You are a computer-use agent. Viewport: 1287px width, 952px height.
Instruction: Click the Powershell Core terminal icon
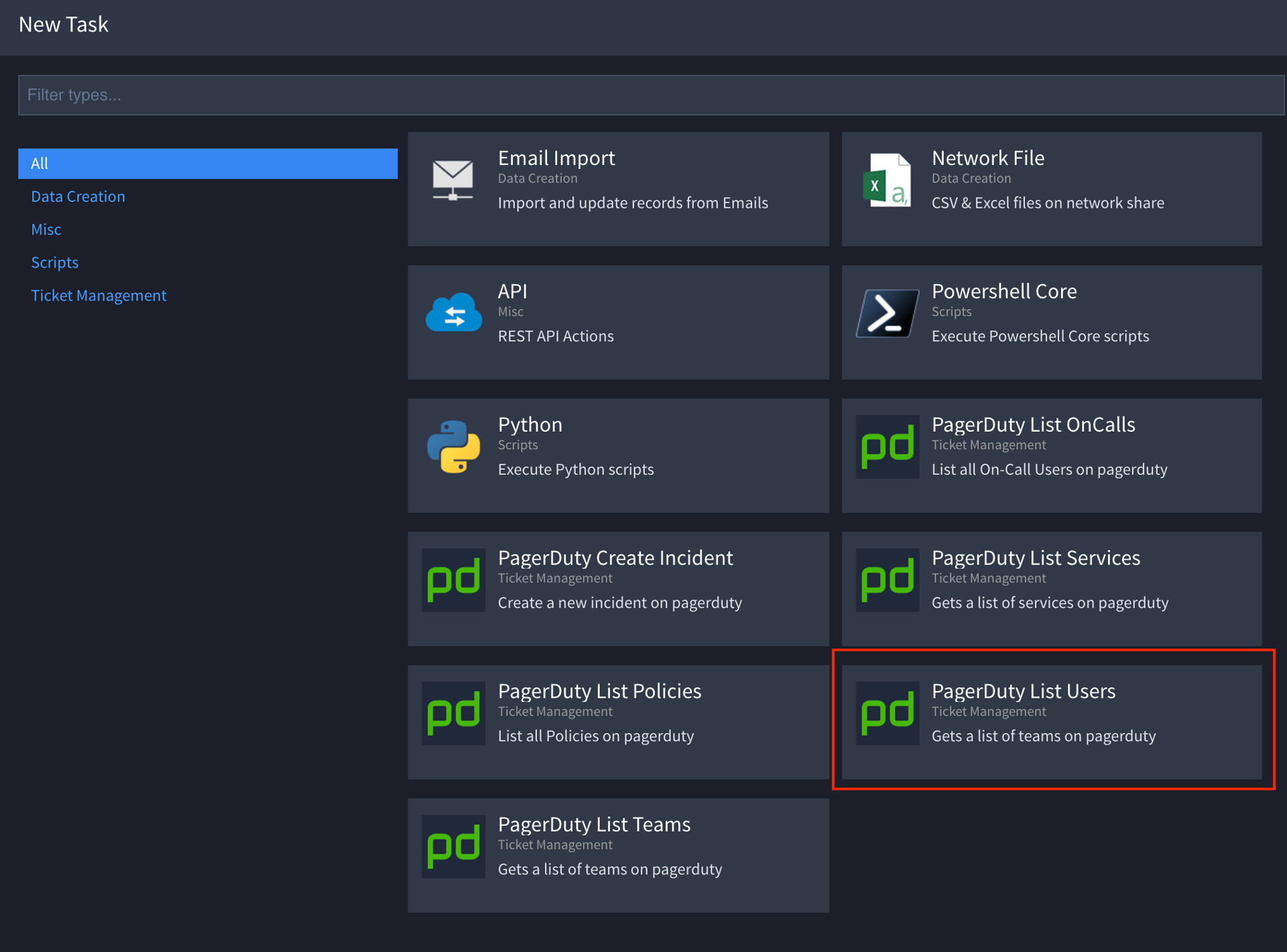[887, 313]
